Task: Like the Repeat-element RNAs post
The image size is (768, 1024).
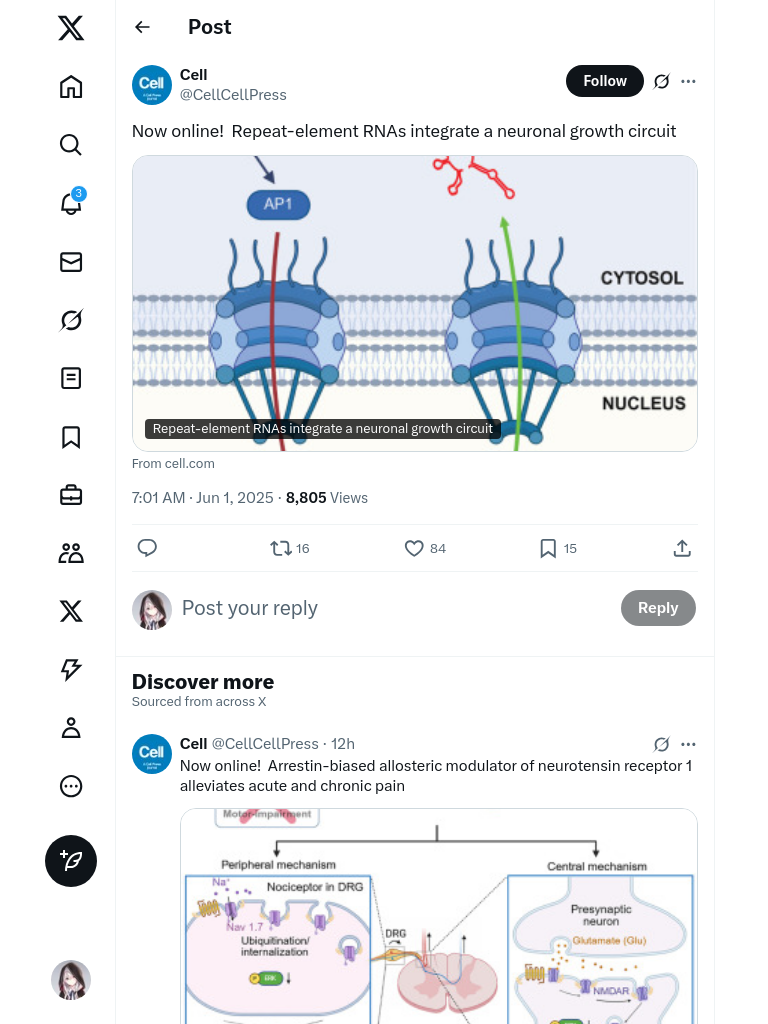Action: (415, 548)
